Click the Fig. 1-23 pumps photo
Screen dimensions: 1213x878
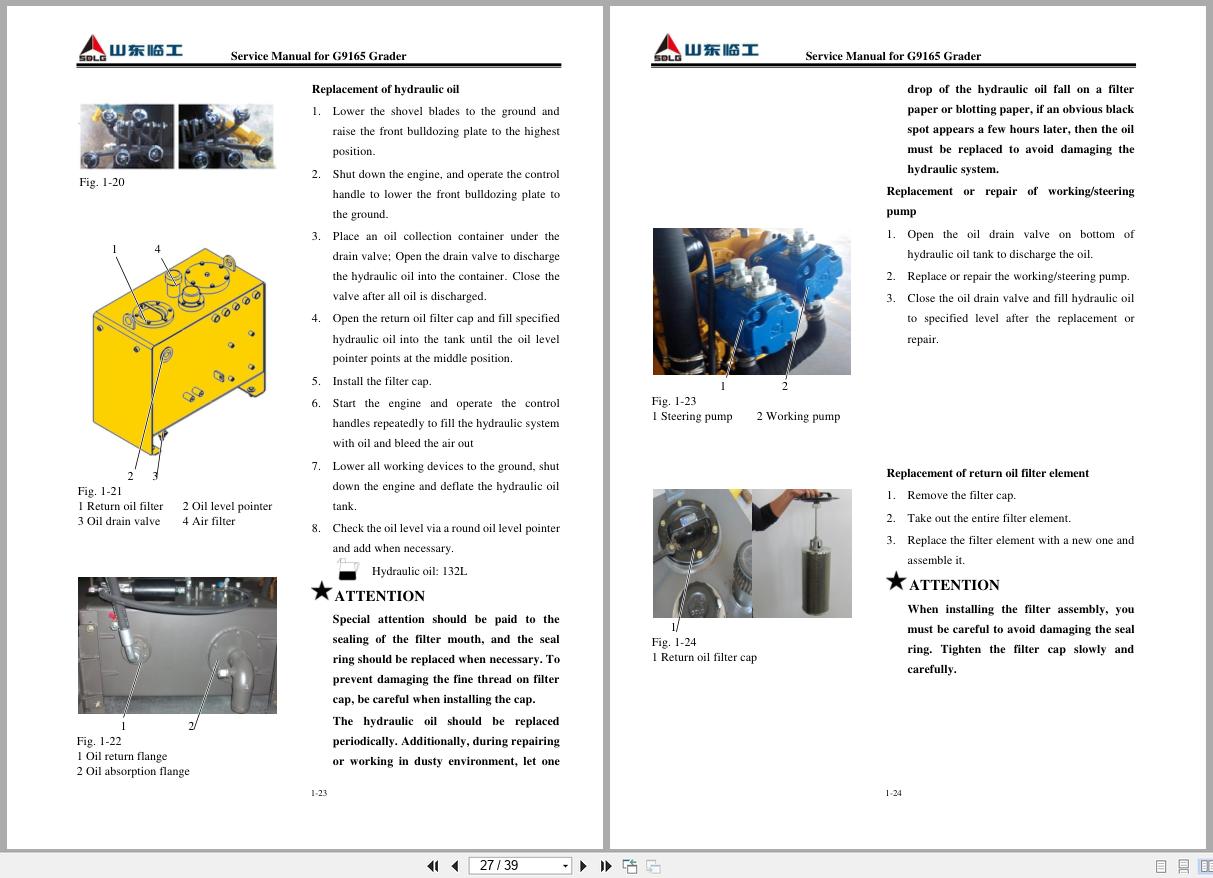tap(751, 300)
